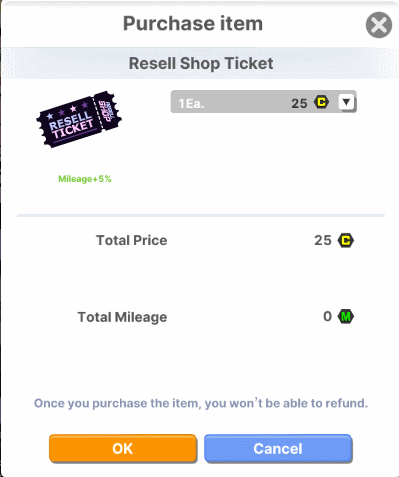399x477 pixels.
Task: Click the Resell Shop stub on ticket
Action: tap(108, 109)
